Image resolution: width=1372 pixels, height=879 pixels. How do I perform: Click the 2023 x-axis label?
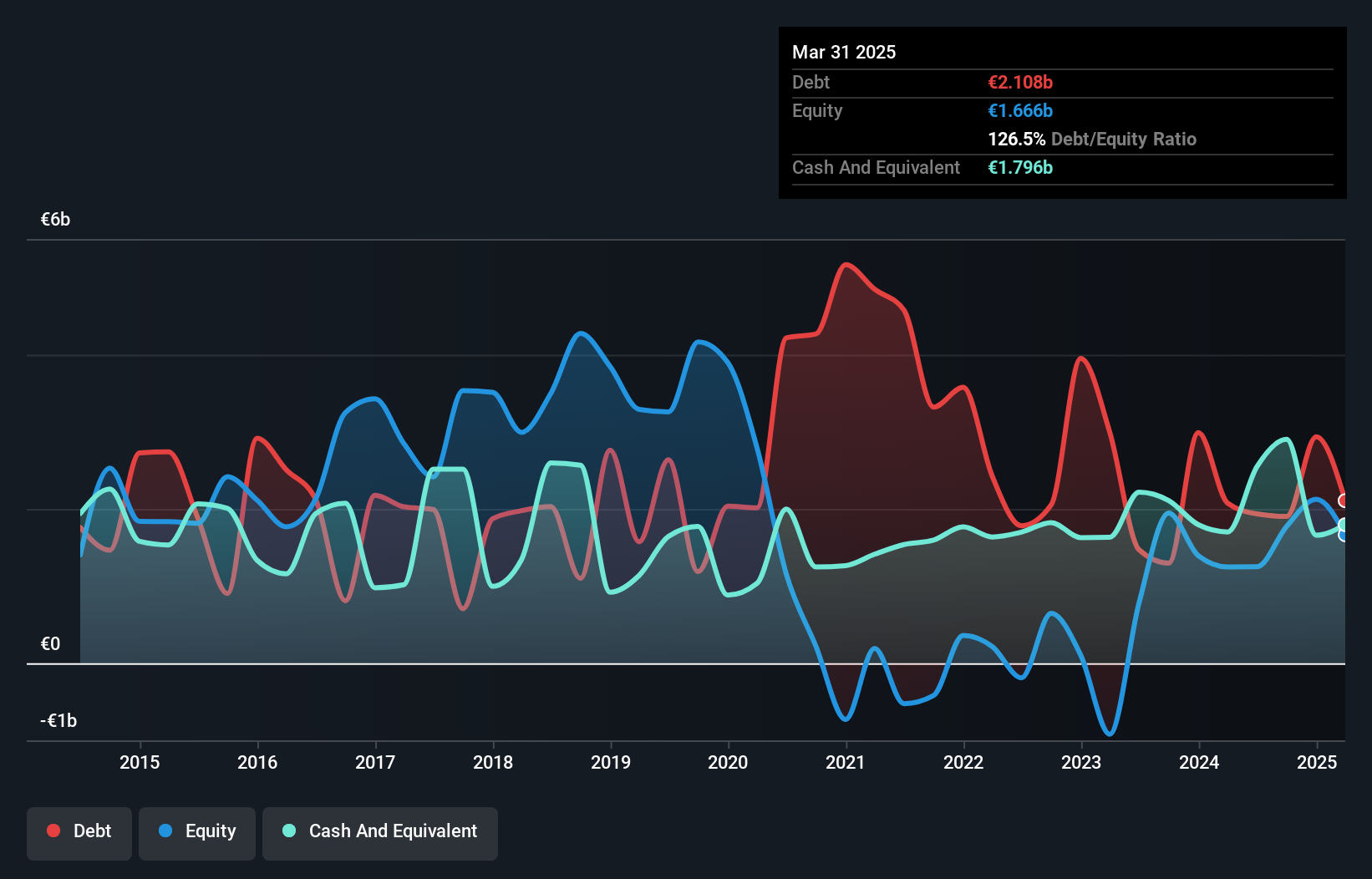pos(1081,762)
